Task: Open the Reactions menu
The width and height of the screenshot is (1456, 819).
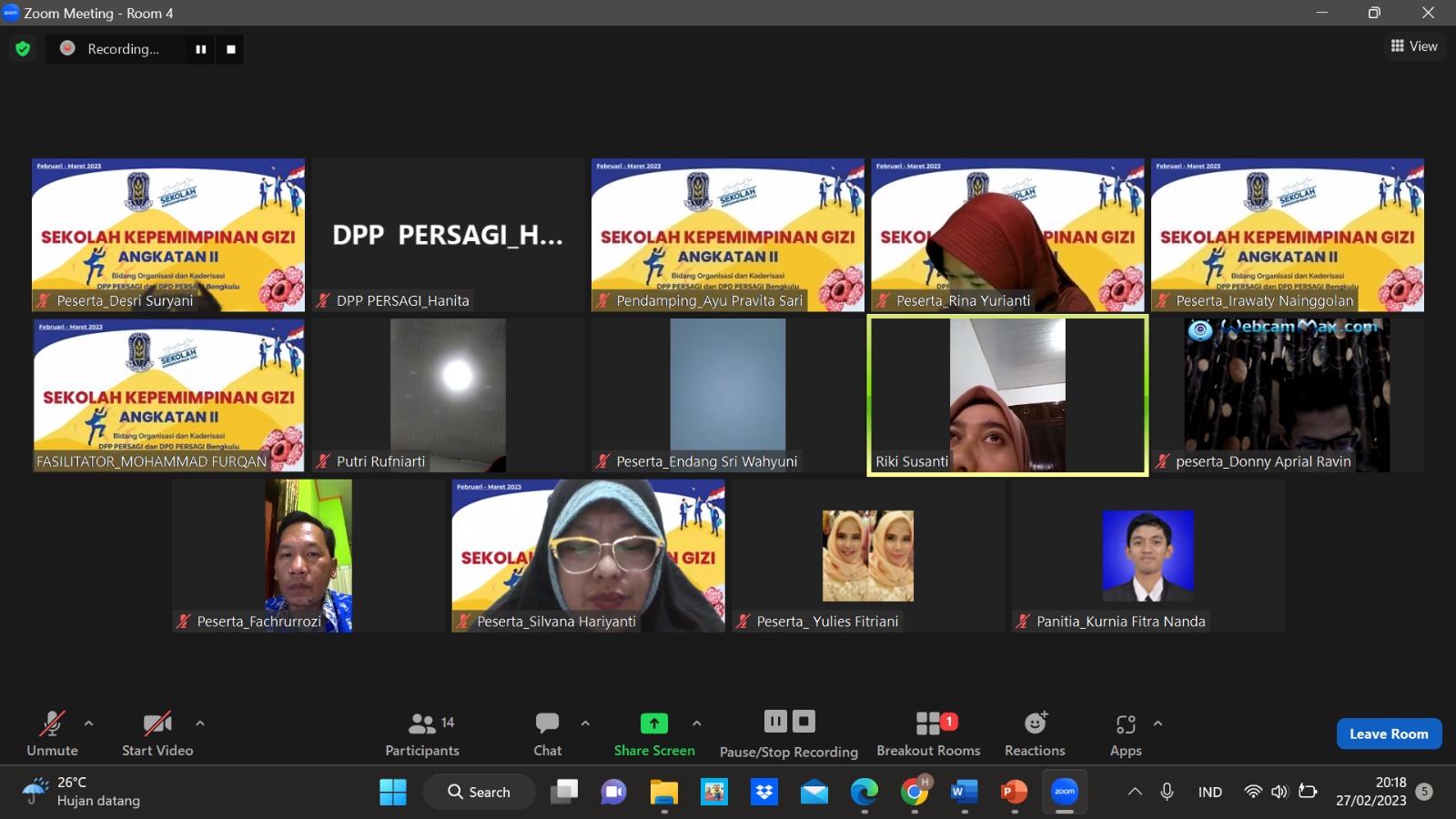Action: pyautogui.click(x=1035, y=734)
